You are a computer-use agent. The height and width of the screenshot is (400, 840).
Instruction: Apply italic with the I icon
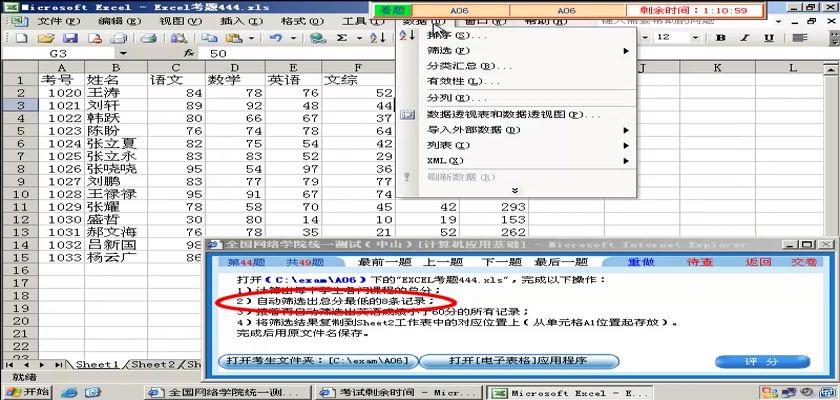click(745, 38)
